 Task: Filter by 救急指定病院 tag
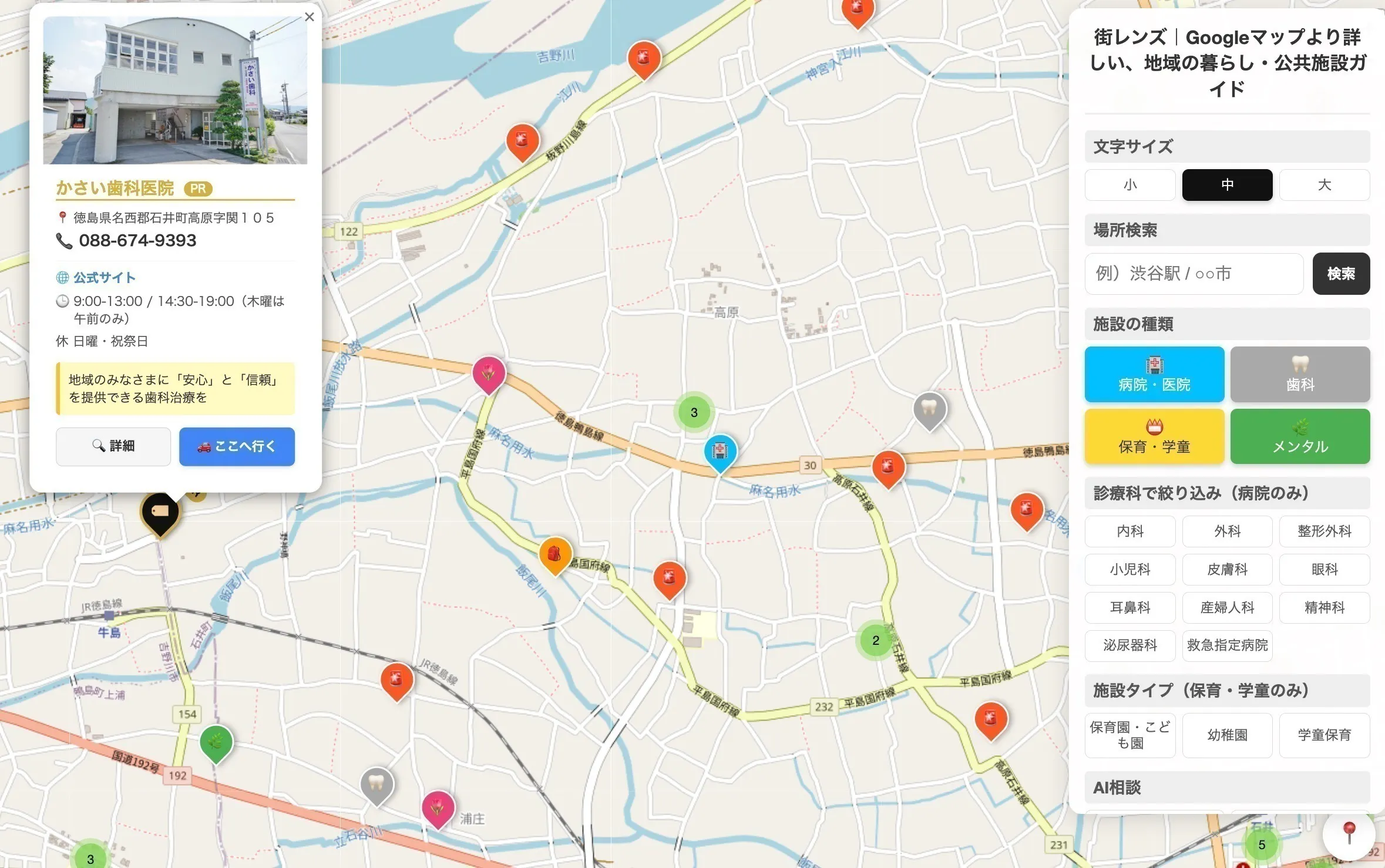pos(1226,645)
